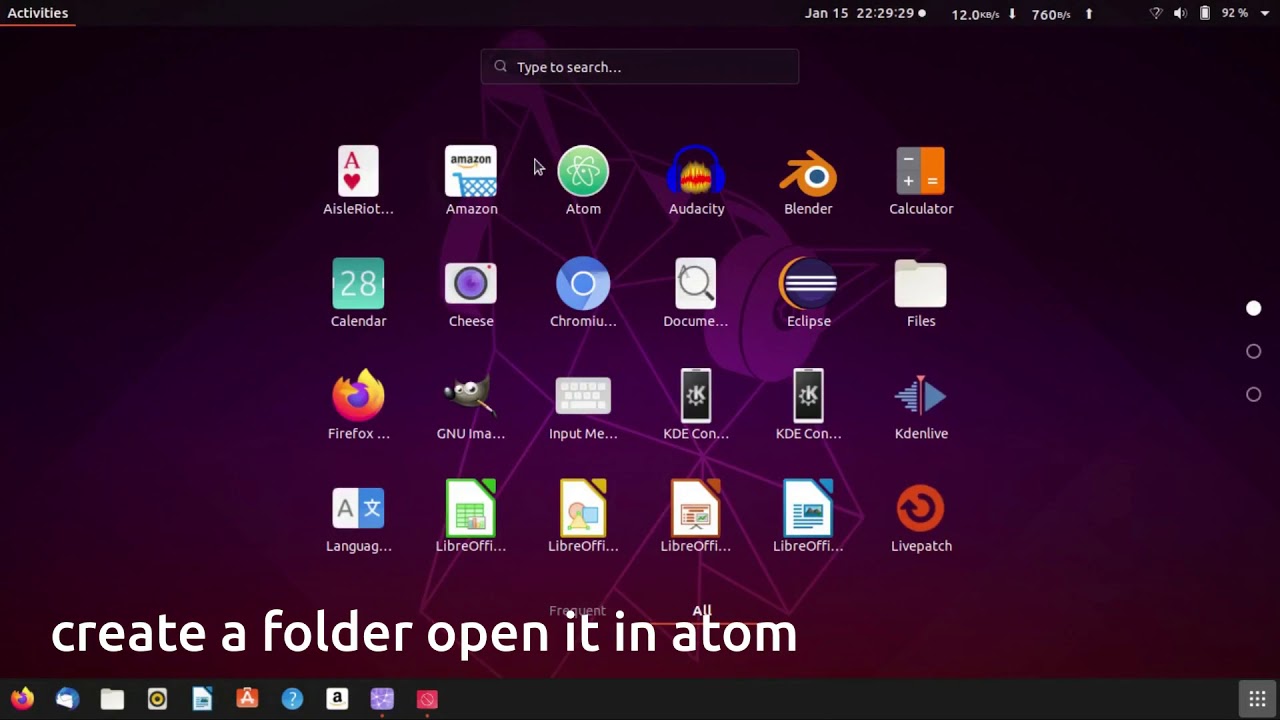Open the Amazon app in the grid
This screenshot has height=720, width=1280.
pyautogui.click(x=471, y=181)
